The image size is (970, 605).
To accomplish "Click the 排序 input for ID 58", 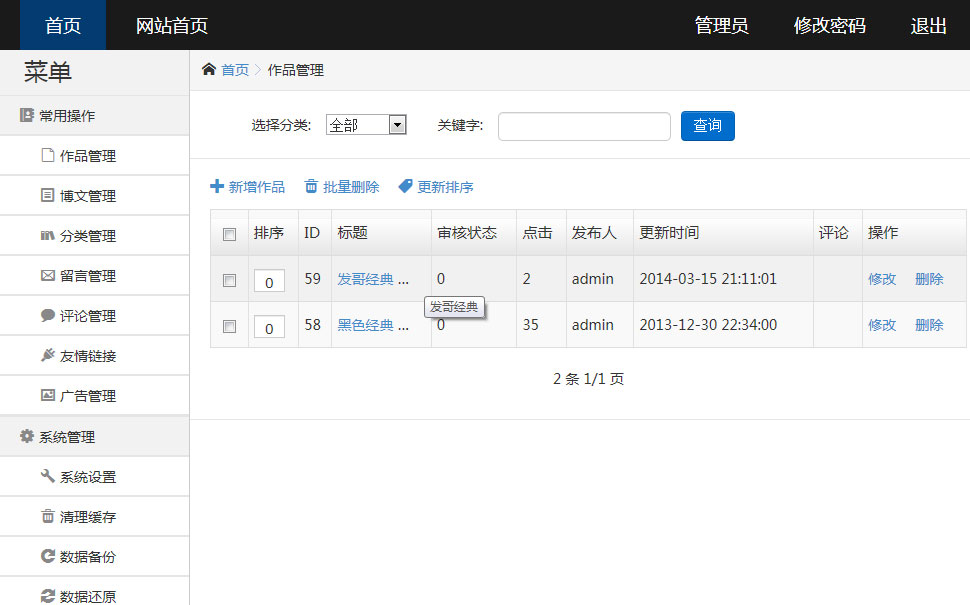I will pos(269,327).
